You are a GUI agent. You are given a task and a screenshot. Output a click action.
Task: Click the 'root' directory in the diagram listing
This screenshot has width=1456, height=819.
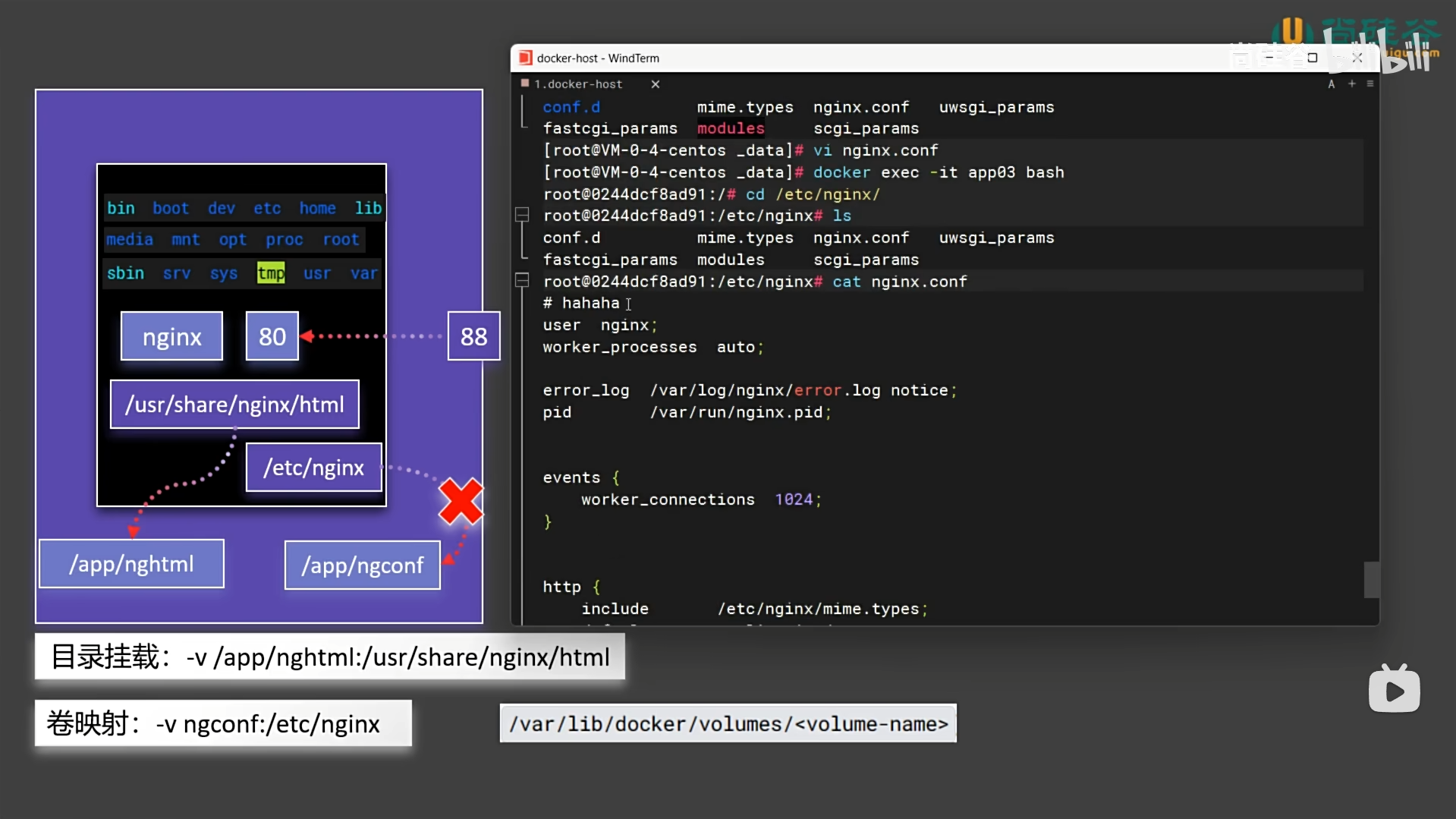[x=341, y=240]
